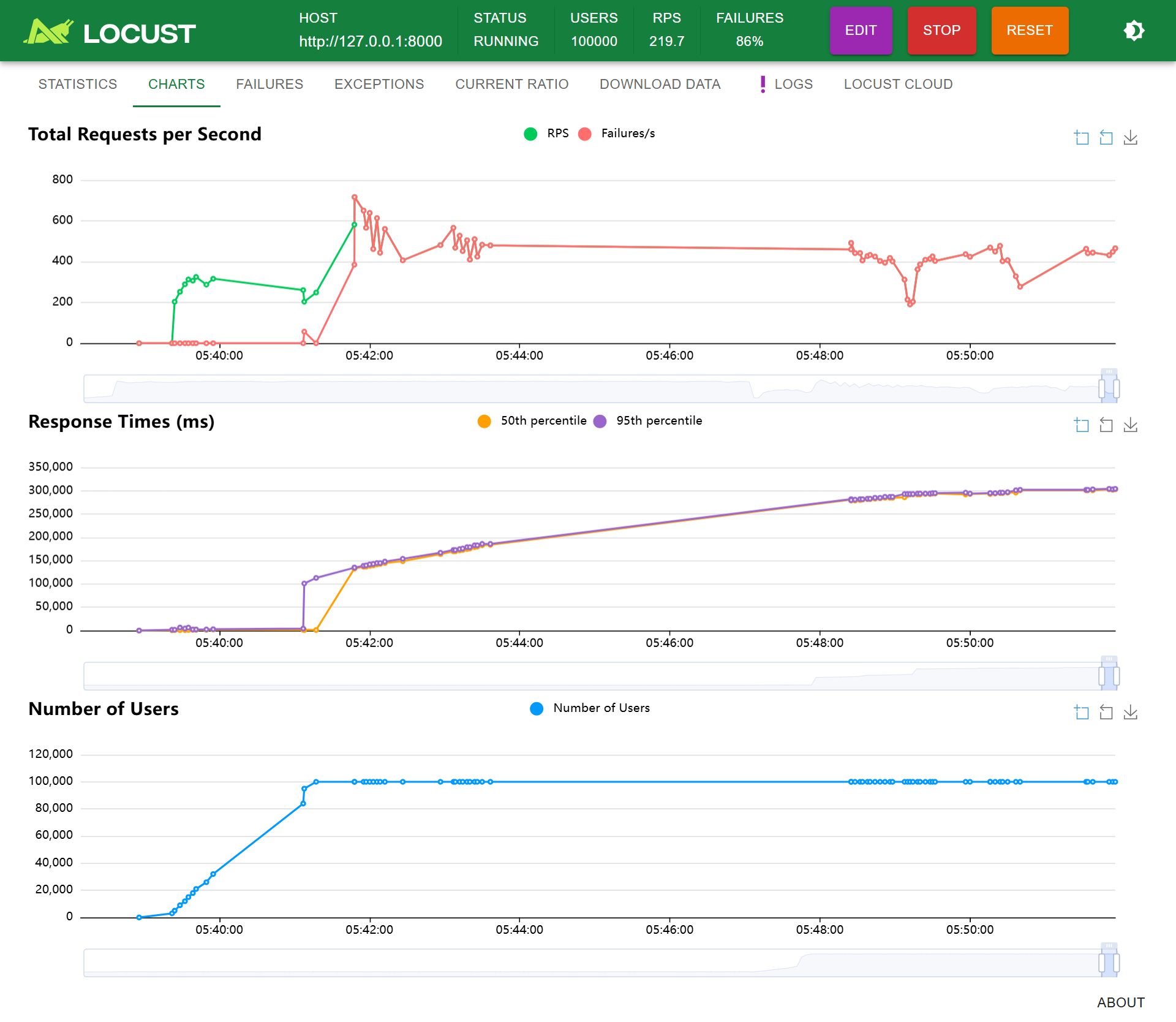1176x1022 pixels.
Task: Reset zoom on Number of Users chart
Action: pyautogui.click(x=1106, y=713)
